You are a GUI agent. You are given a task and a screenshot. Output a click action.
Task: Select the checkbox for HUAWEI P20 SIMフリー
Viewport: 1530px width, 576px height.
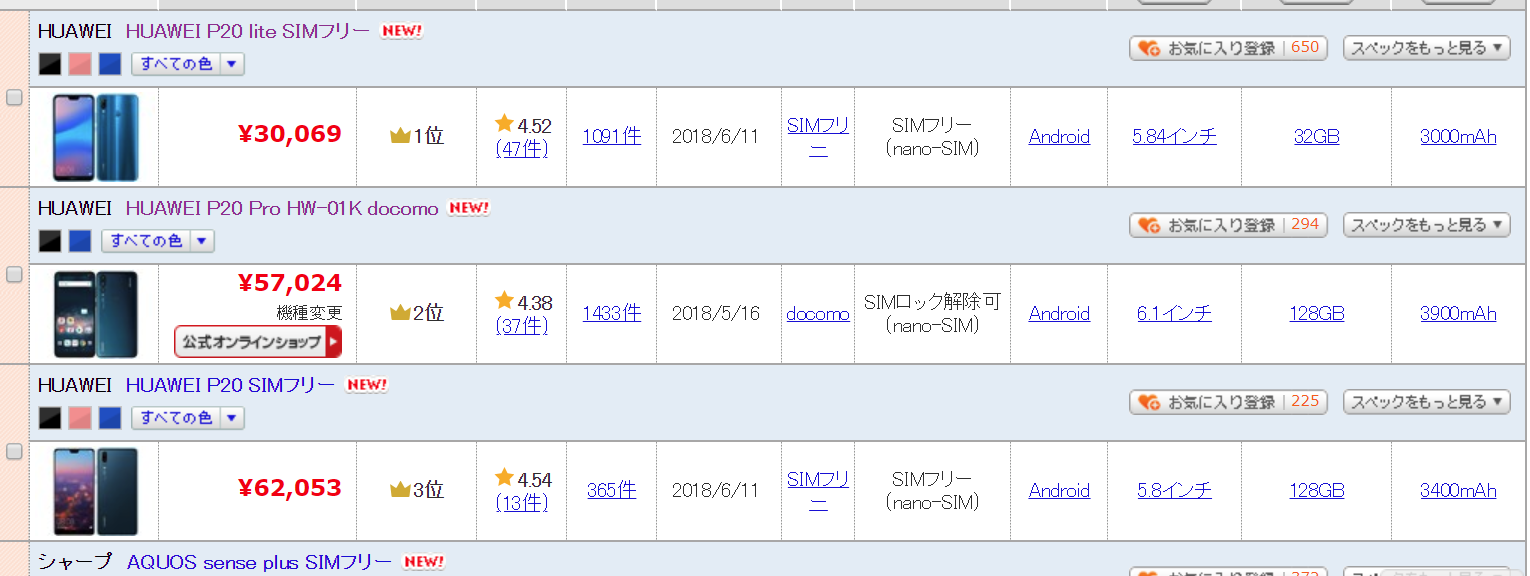(14, 451)
